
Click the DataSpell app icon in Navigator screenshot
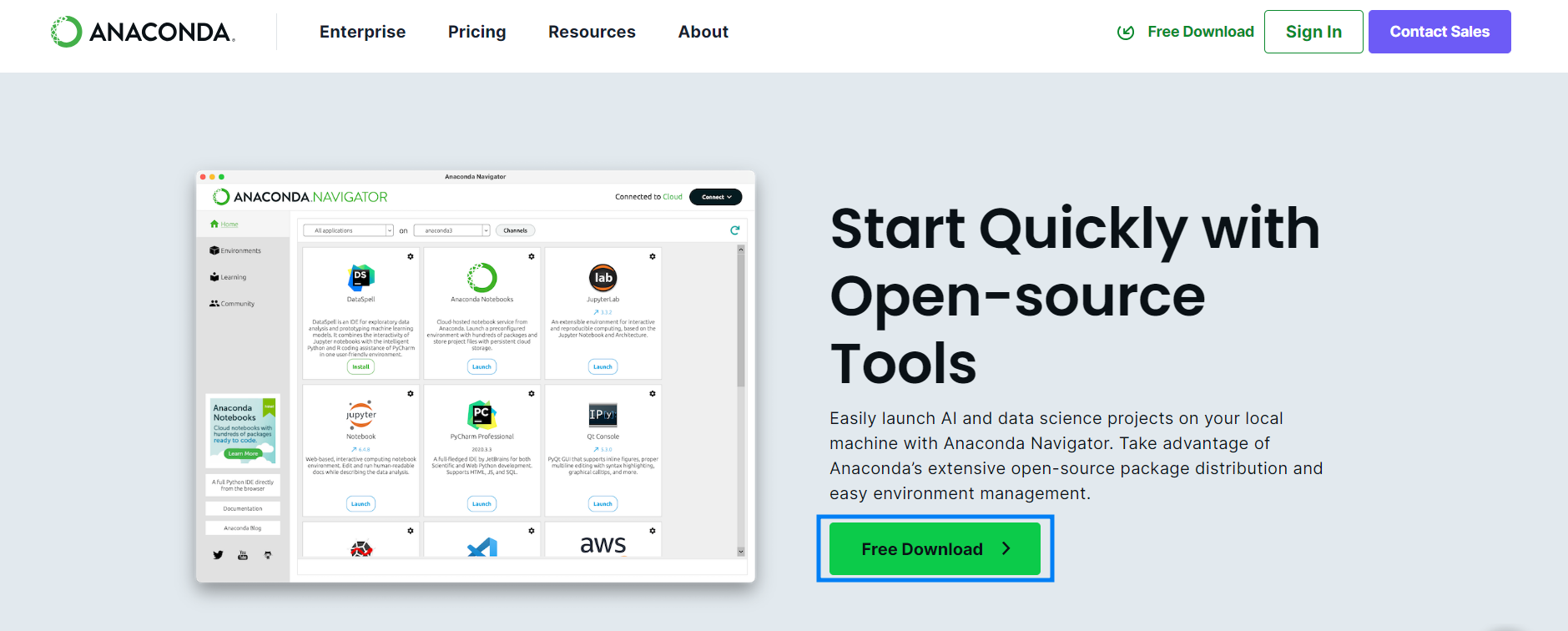(x=360, y=276)
